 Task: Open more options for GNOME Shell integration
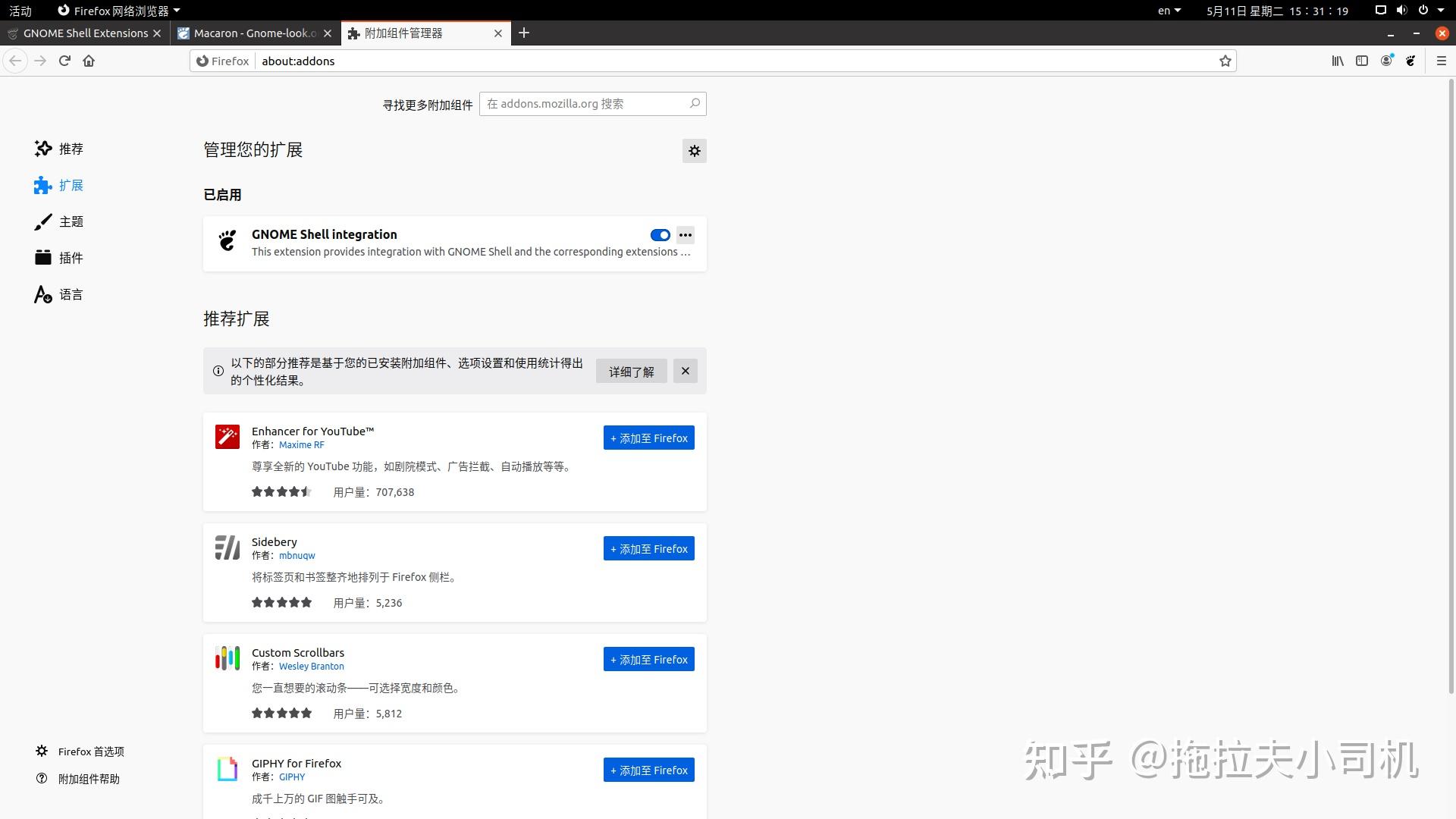click(685, 235)
